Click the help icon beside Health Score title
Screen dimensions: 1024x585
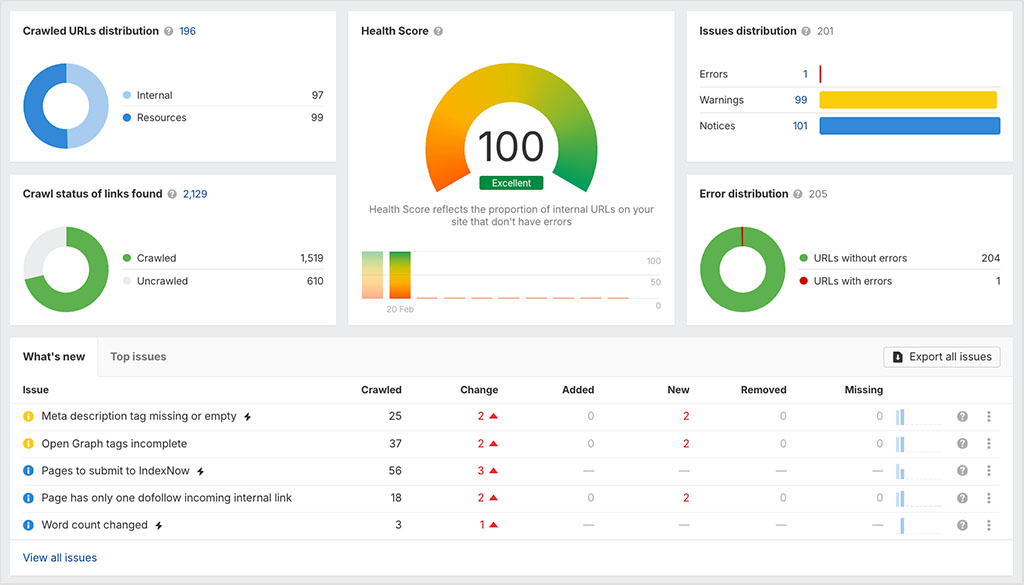(437, 31)
